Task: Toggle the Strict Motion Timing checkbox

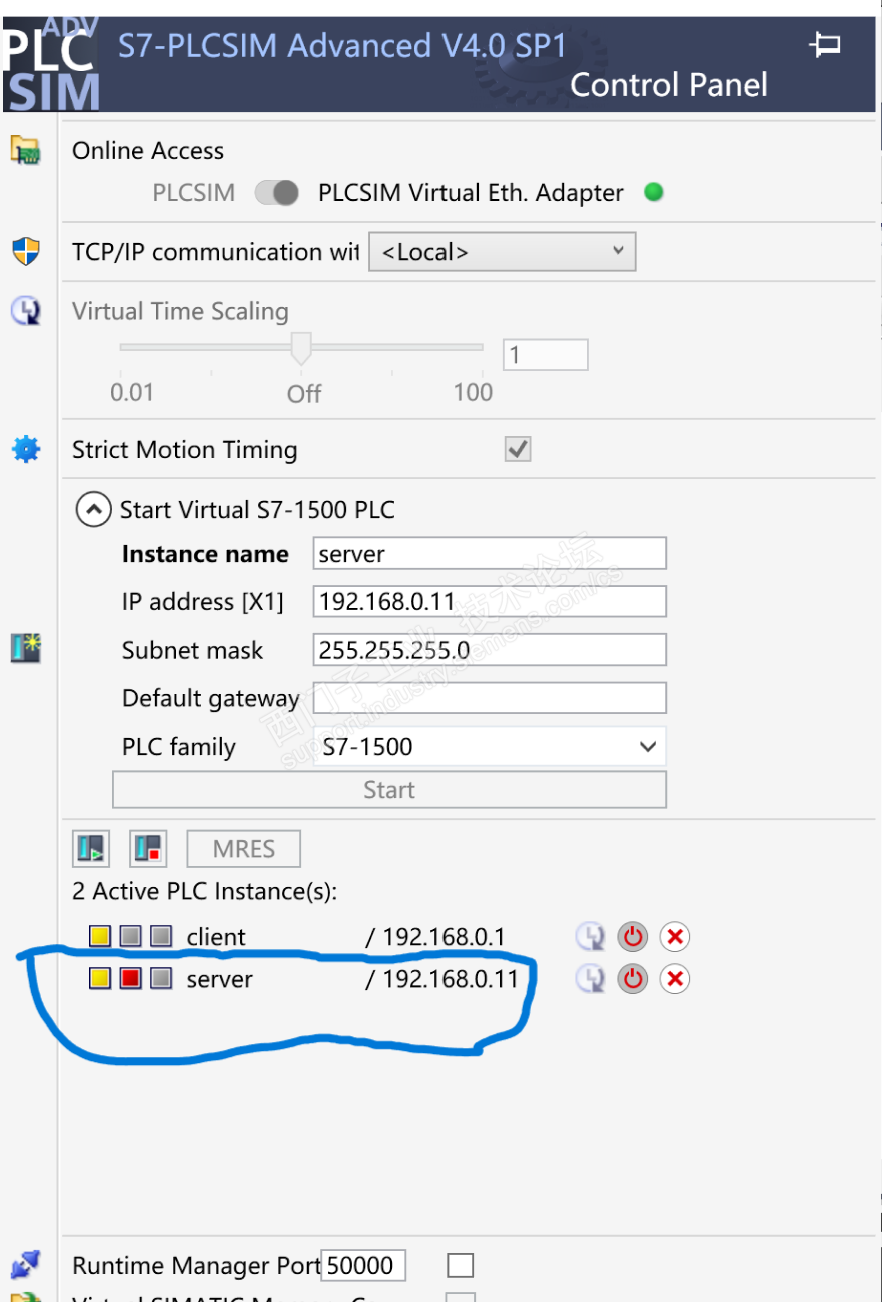Action: 517,450
